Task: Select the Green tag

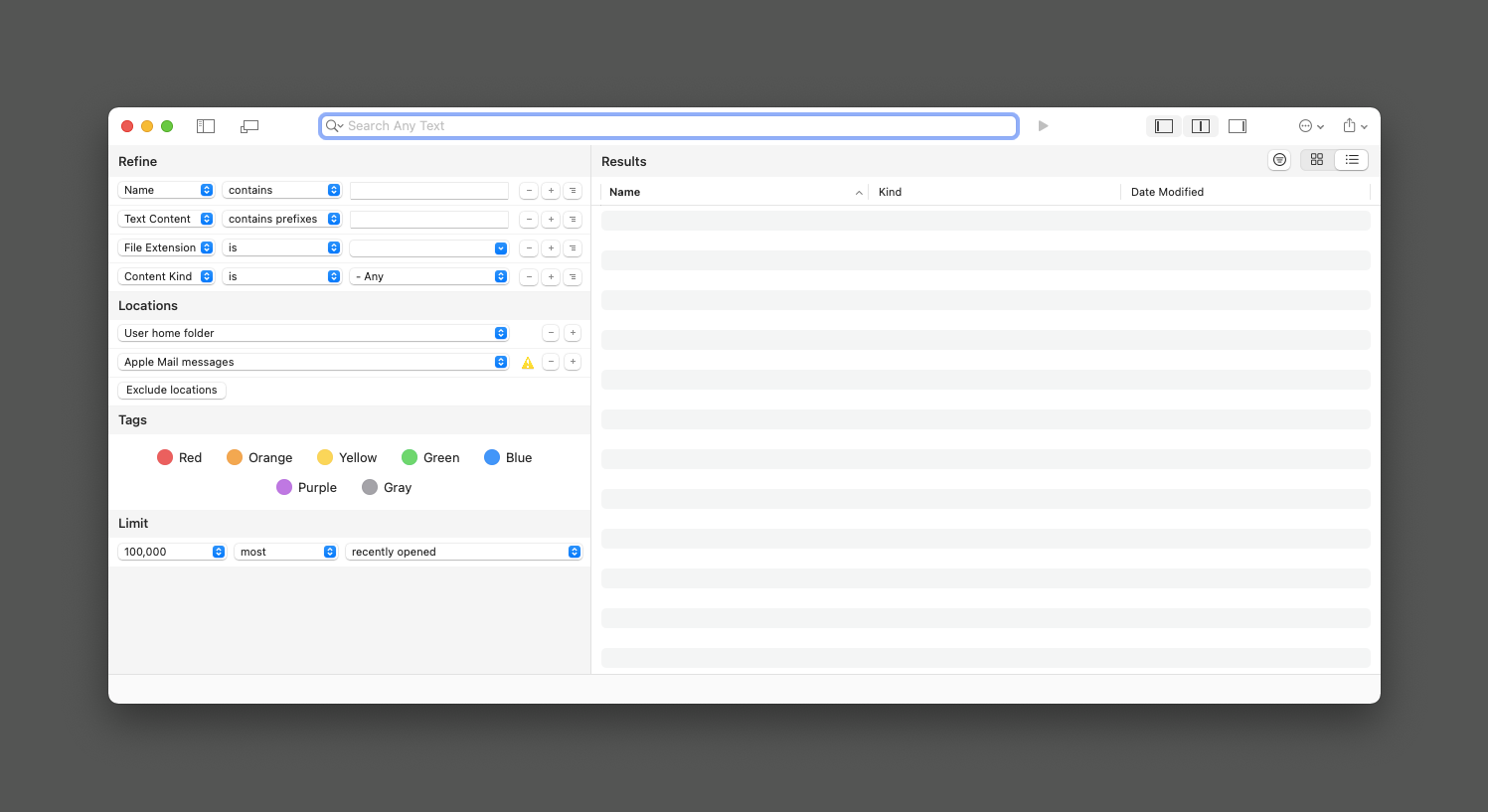Action: [x=430, y=457]
